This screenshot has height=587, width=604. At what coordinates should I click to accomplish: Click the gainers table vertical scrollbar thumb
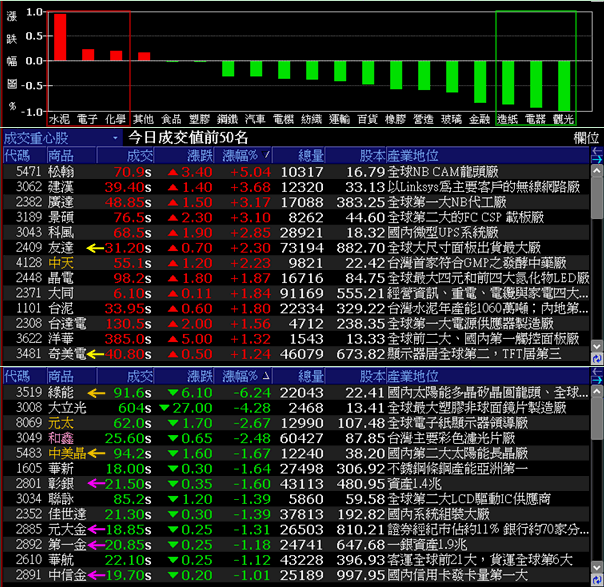coord(596,197)
